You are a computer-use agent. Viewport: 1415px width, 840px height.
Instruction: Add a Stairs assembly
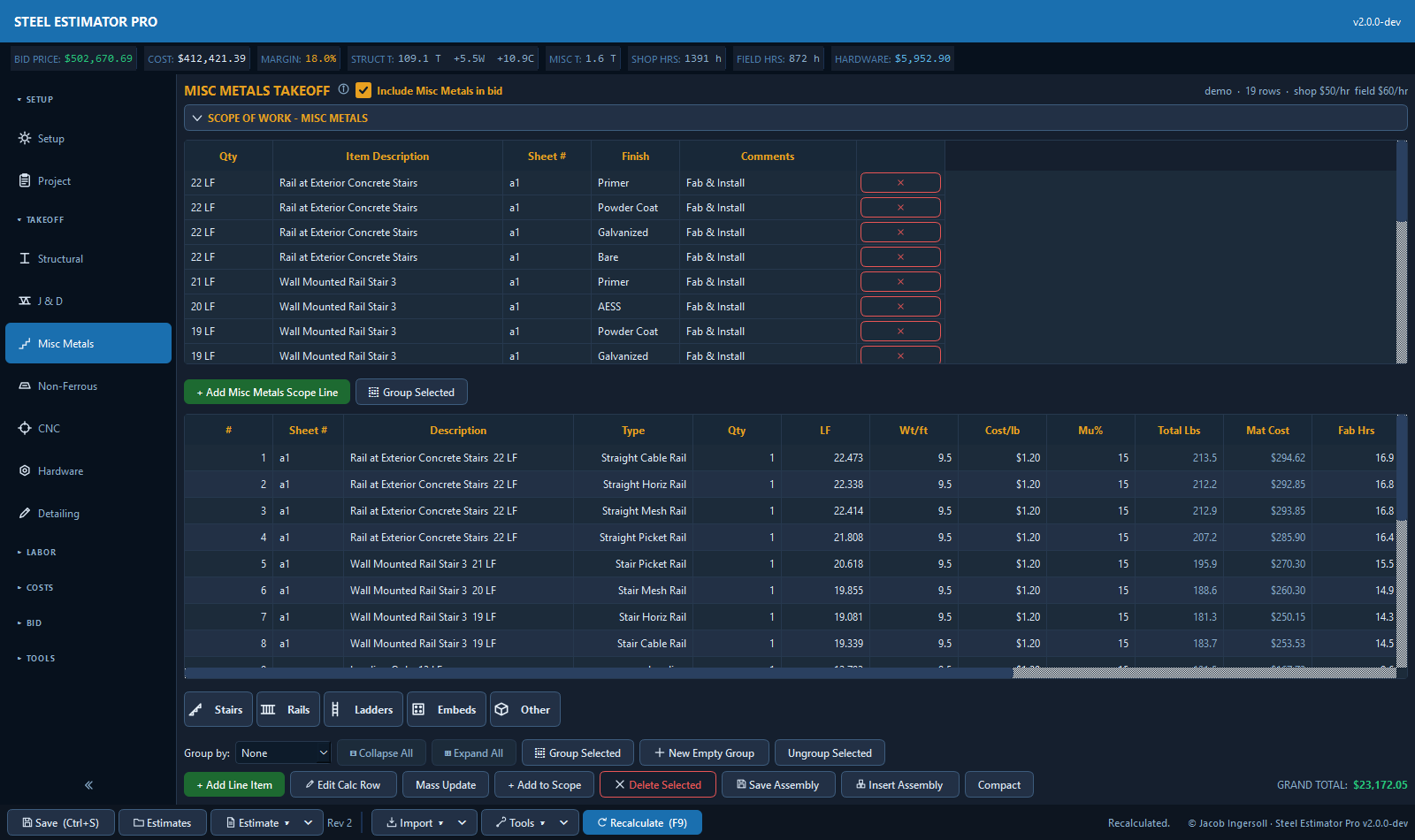tap(218, 709)
